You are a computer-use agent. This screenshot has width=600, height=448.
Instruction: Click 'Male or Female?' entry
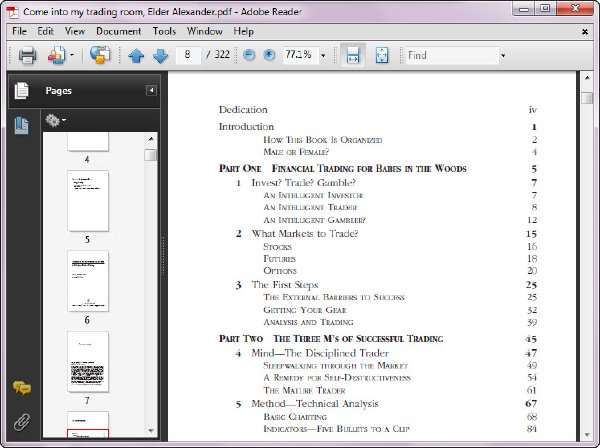296,152
